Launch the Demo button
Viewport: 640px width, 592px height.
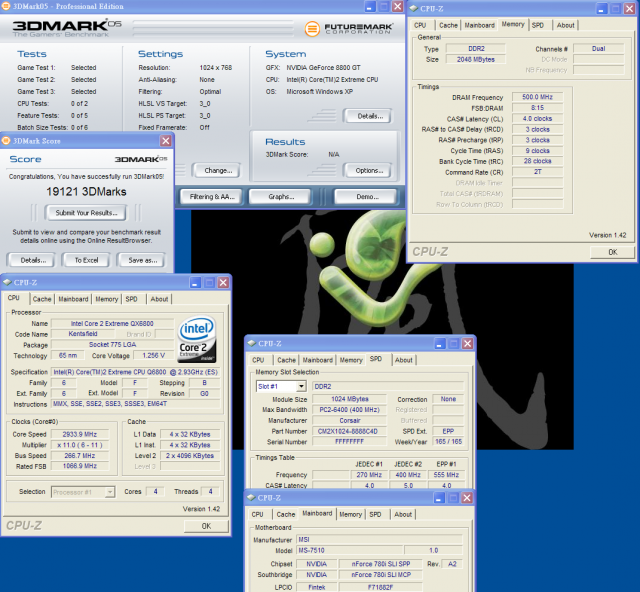(x=367, y=197)
